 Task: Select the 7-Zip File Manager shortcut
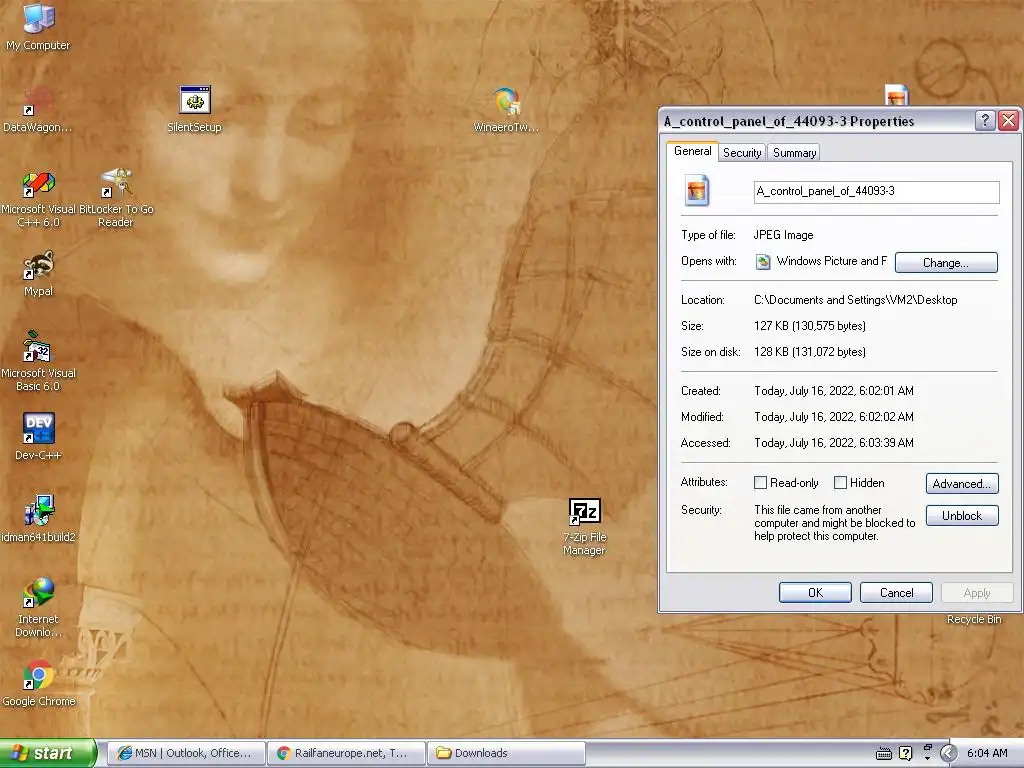[584, 526]
